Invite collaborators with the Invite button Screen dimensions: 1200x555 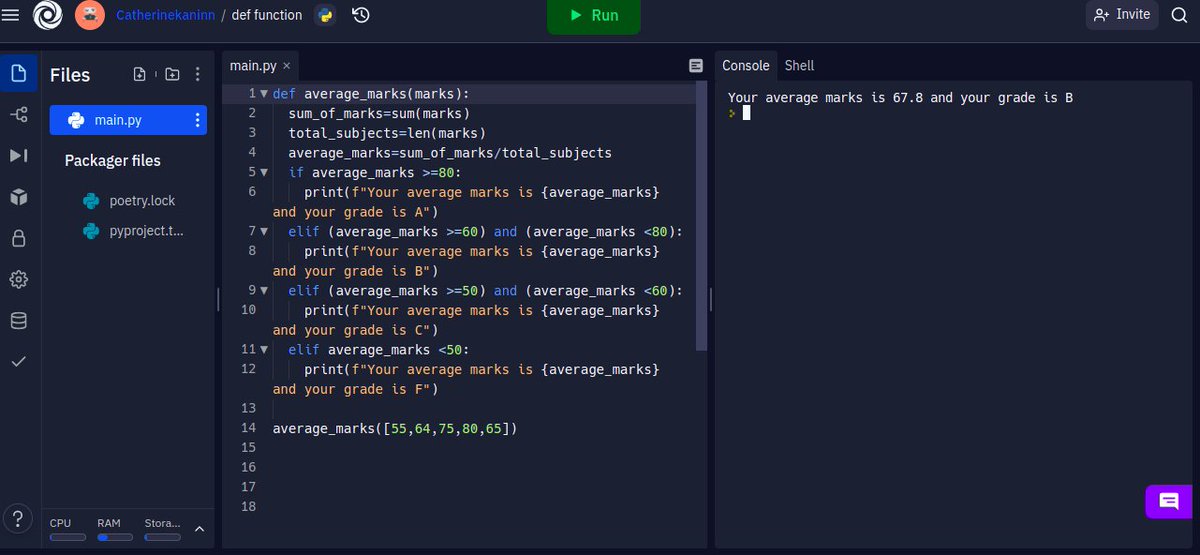coord(1121,15)
